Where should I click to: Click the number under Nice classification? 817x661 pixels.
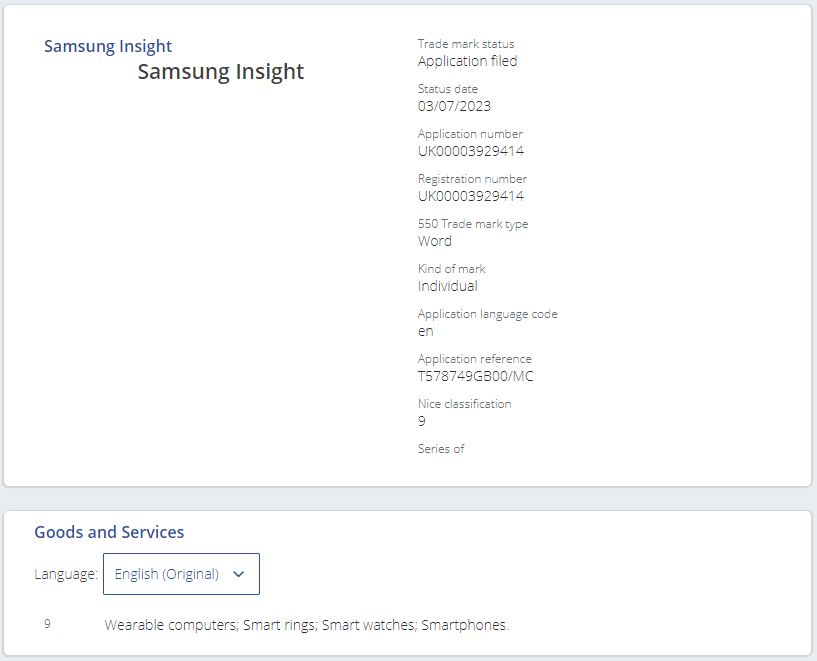422,421
